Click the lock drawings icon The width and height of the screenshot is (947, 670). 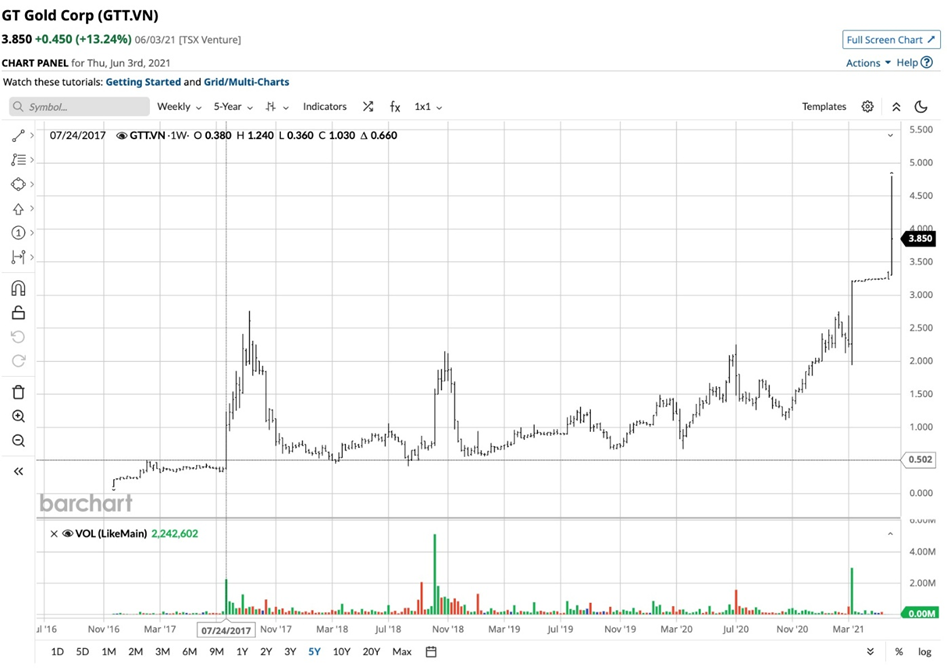[18, 314]
